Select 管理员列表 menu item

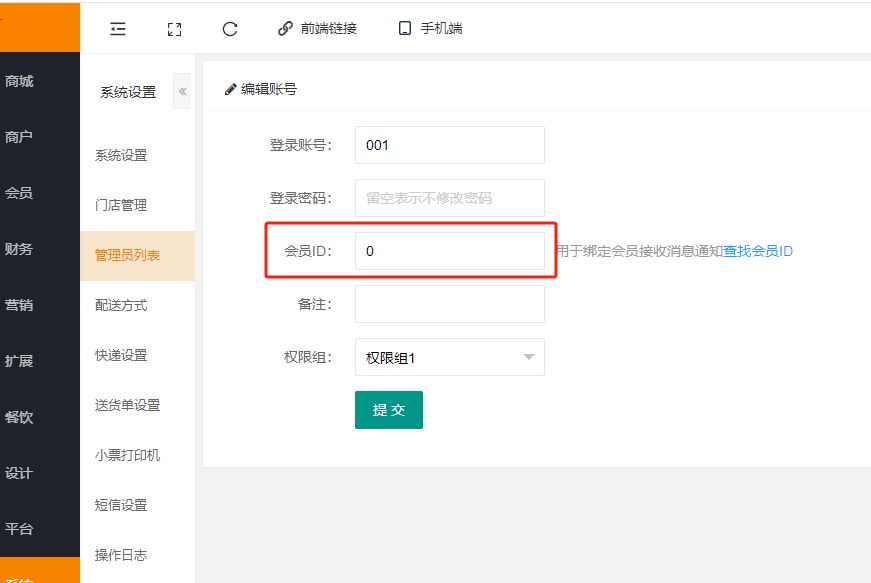[x=127, y=255]
